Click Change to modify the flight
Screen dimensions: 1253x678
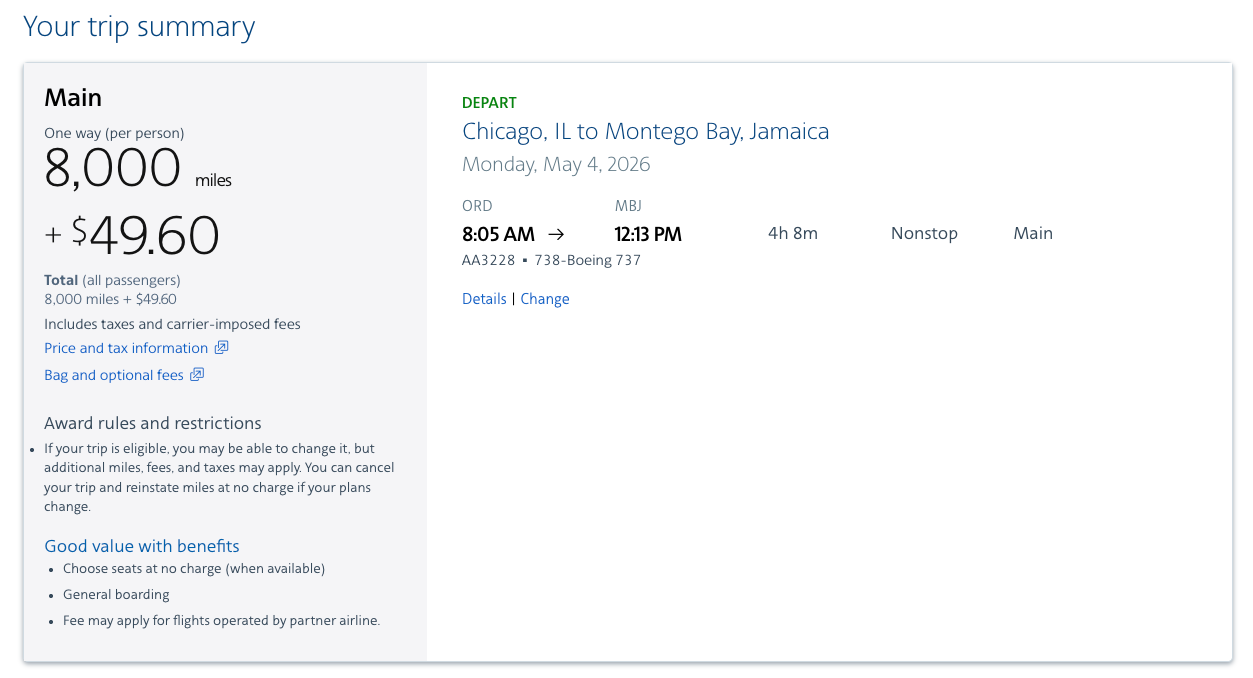coord(544,298)
